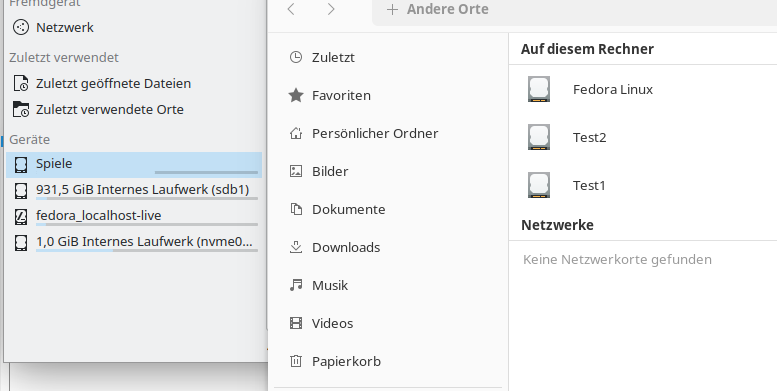This screenshot has width=777, height=391.
Task: Click the Test2 drive icon
Action: click(539, 137)
